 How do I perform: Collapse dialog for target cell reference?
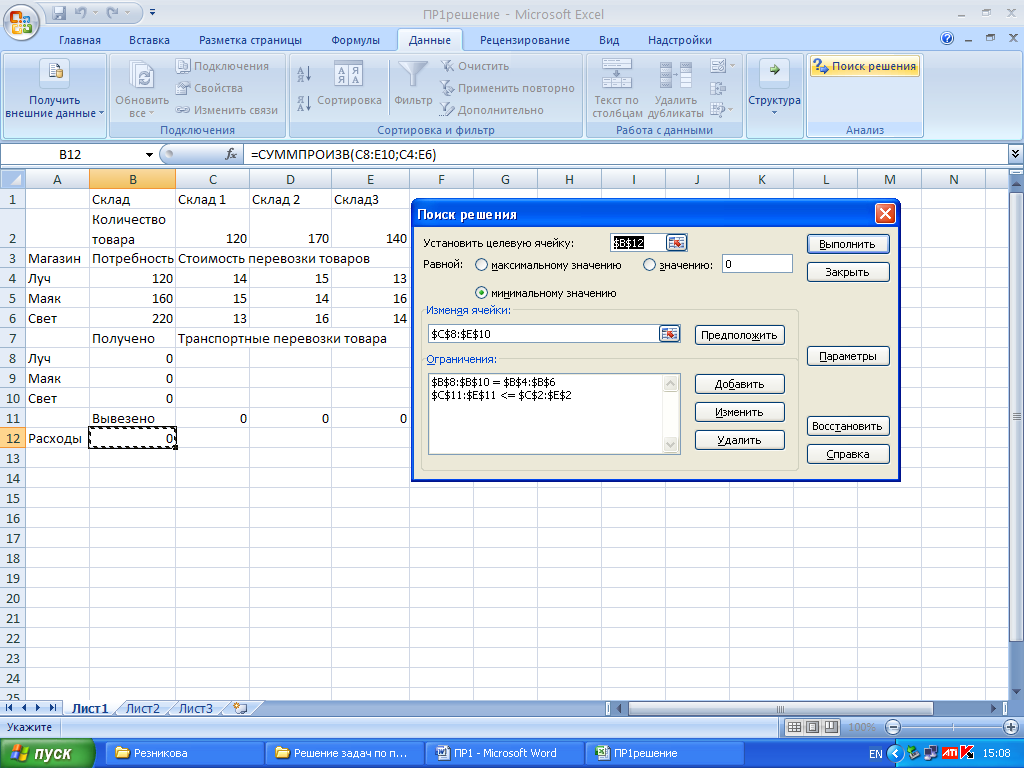click(677, 243)
